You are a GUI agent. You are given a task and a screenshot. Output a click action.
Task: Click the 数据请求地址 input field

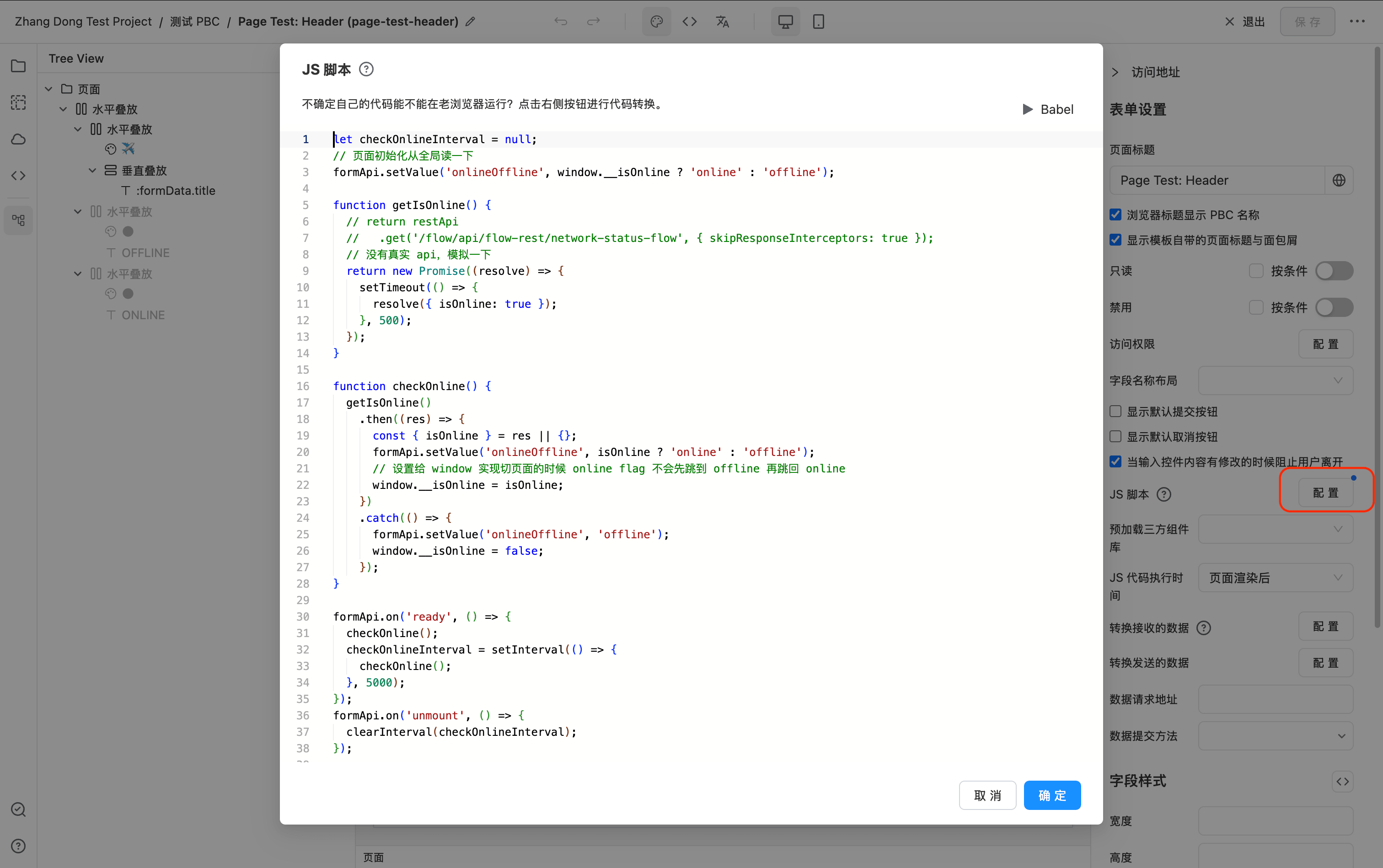[1275, 699]
